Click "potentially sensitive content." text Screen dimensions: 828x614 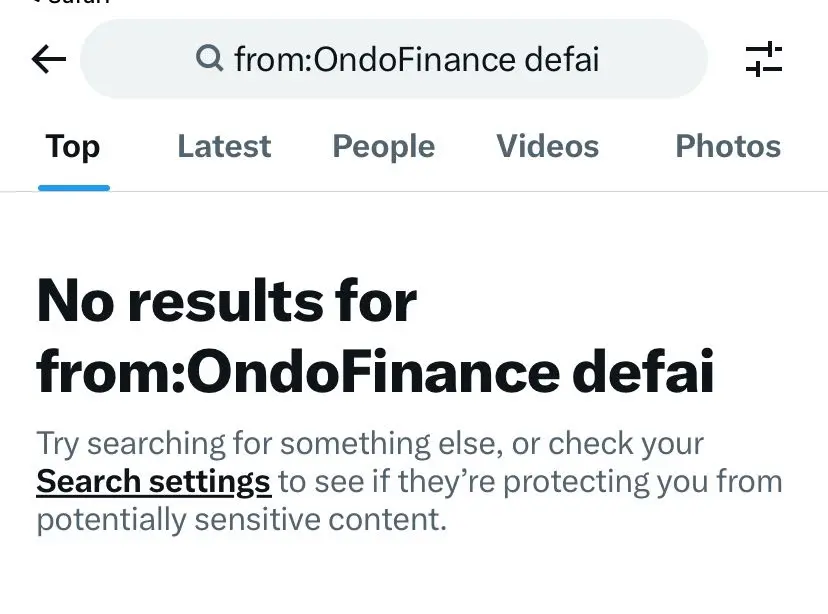click(x=242, y=520)
